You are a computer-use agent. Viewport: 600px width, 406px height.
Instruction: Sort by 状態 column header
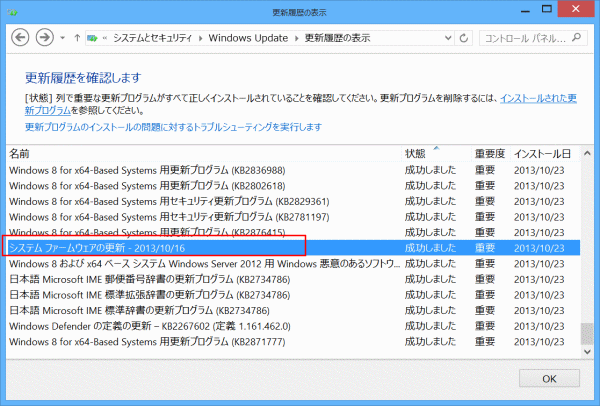(x=415, y=154)
